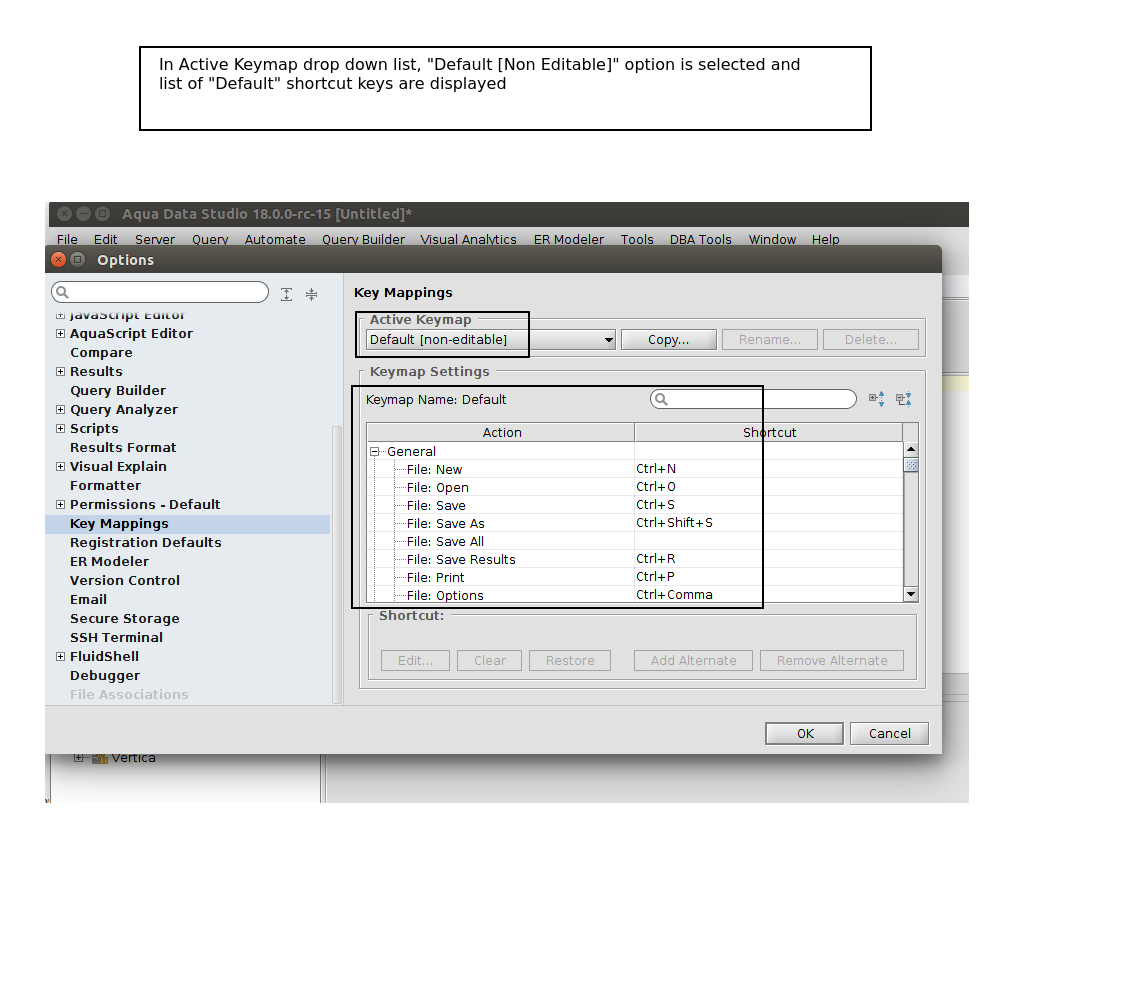
Task: Open the Tools menu
Action: 637,239
